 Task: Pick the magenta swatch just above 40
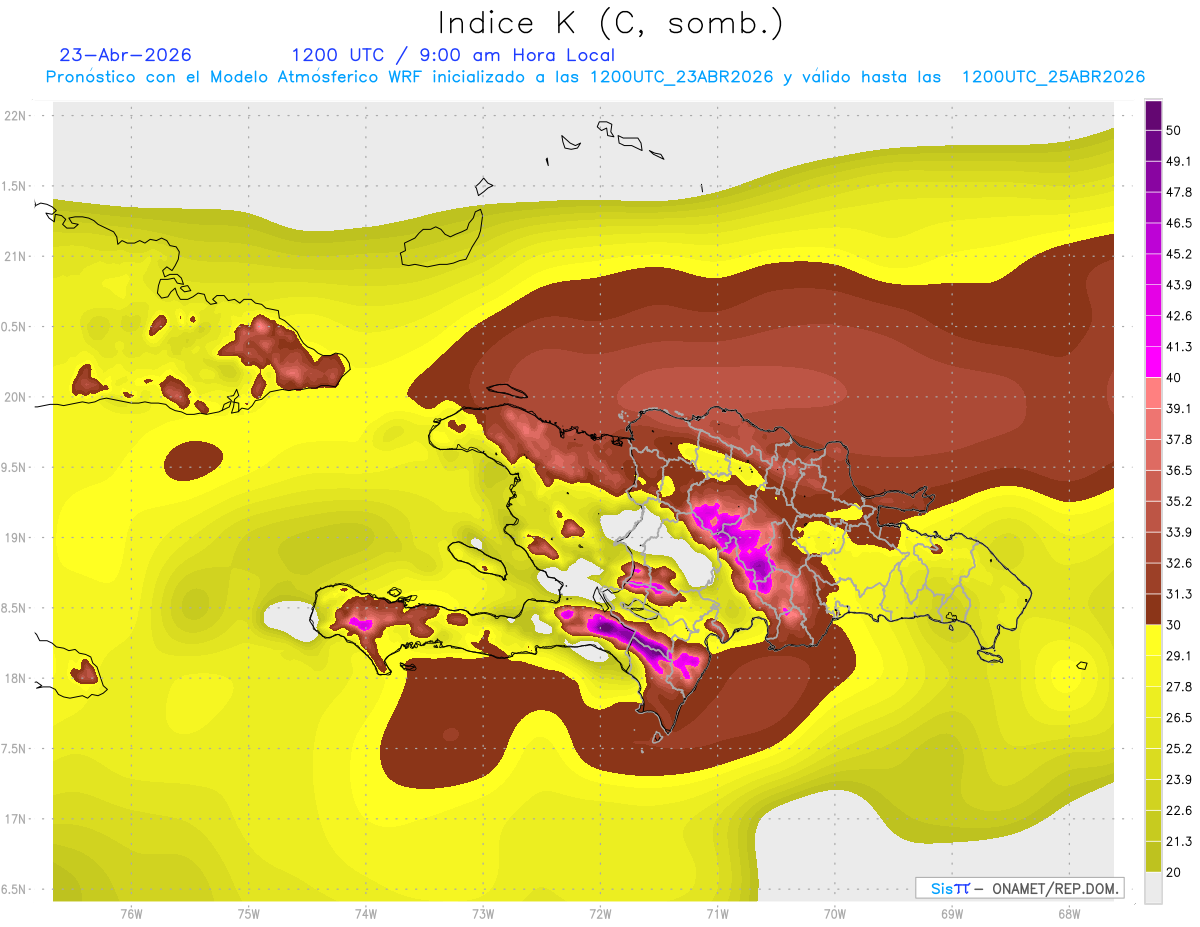[x=1153, y=362]
